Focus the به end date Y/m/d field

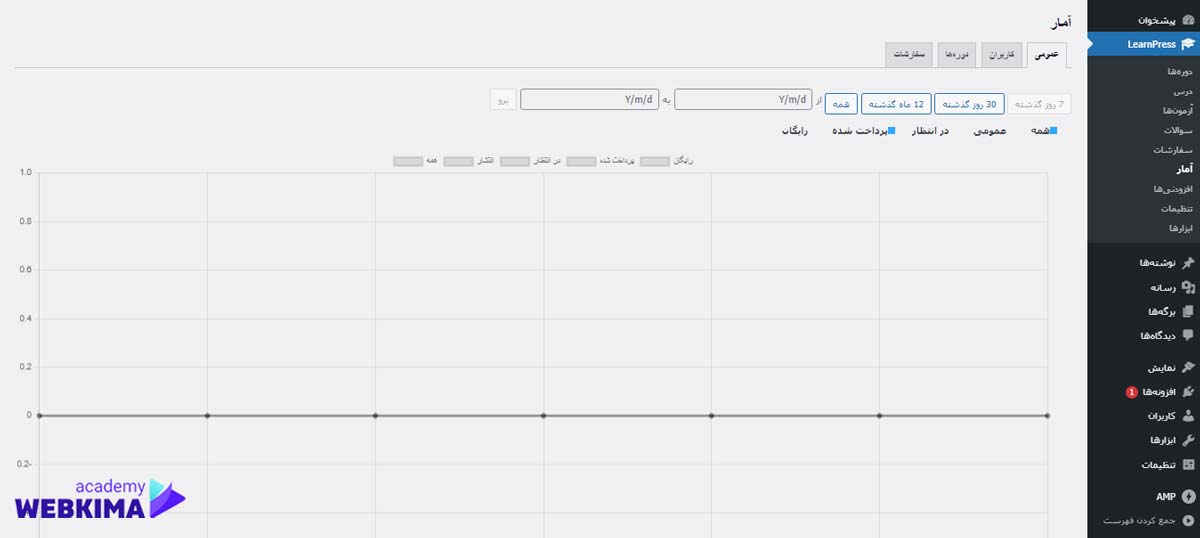(x=590, y=100)
